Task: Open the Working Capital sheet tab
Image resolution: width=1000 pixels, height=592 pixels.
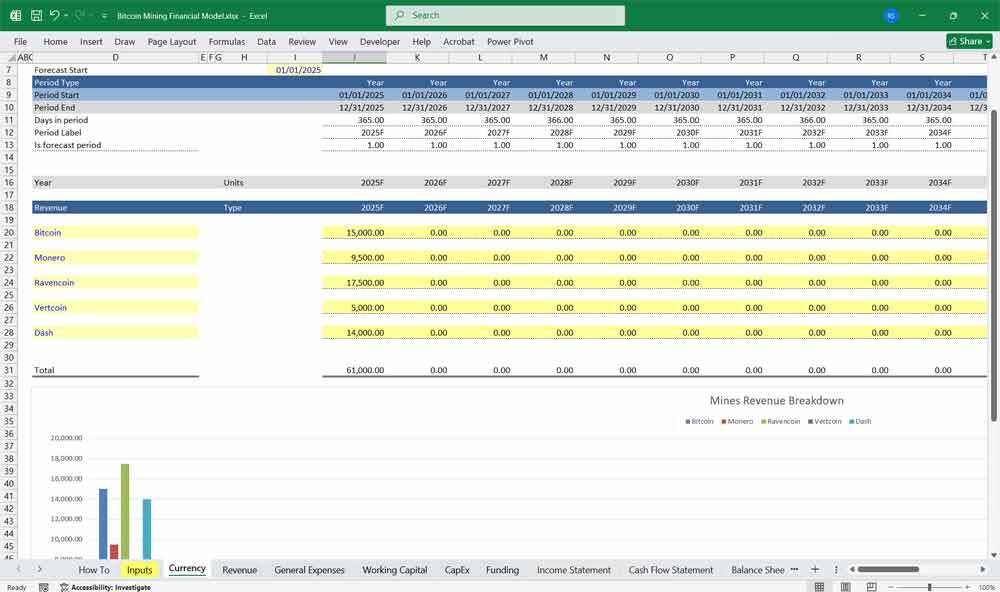Action: tap(395, 570)
